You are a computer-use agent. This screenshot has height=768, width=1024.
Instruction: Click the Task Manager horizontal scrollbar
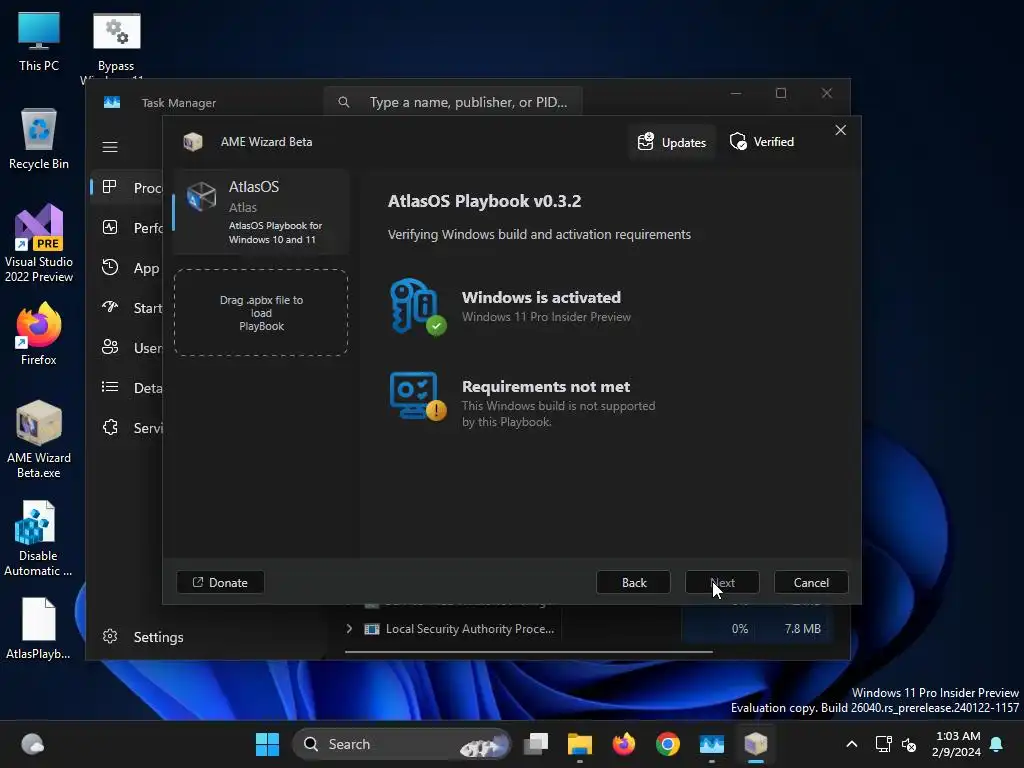[528, 651]
